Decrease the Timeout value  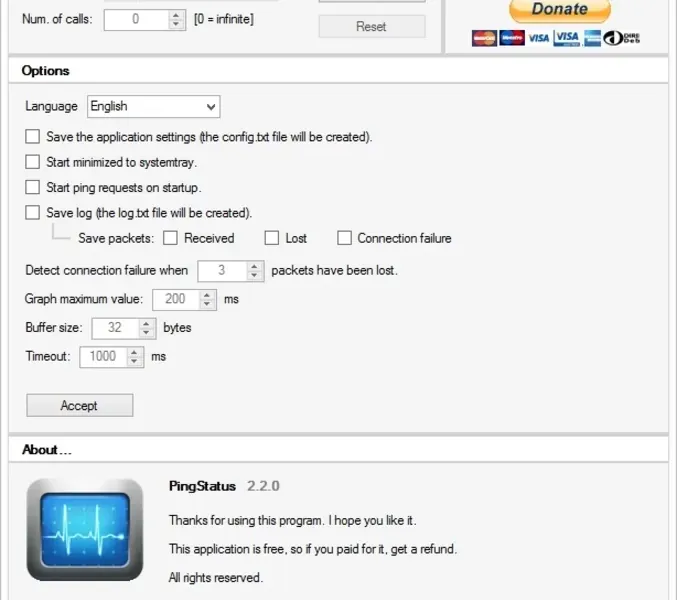(134, 362)
